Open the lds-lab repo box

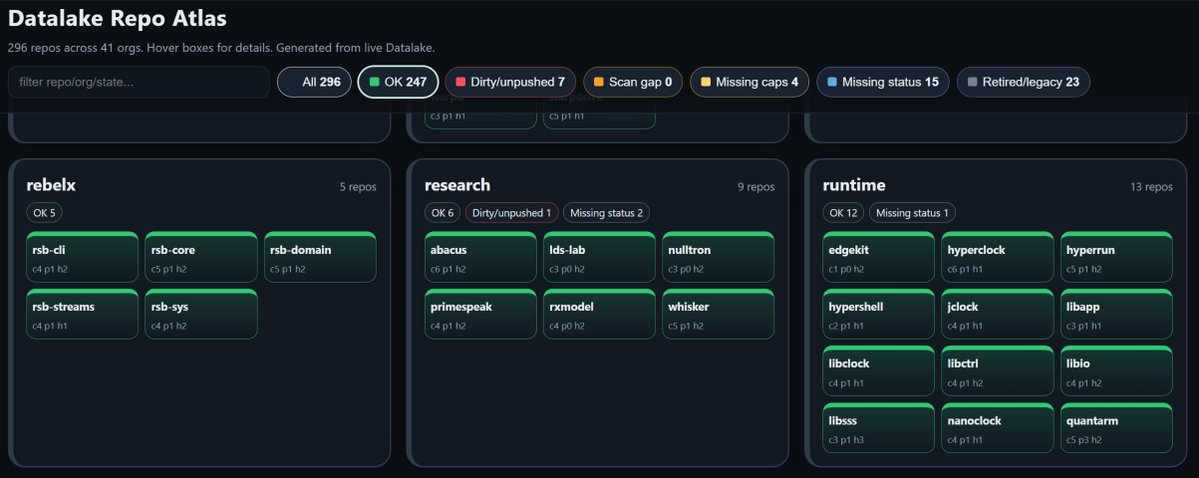(600, 257)
